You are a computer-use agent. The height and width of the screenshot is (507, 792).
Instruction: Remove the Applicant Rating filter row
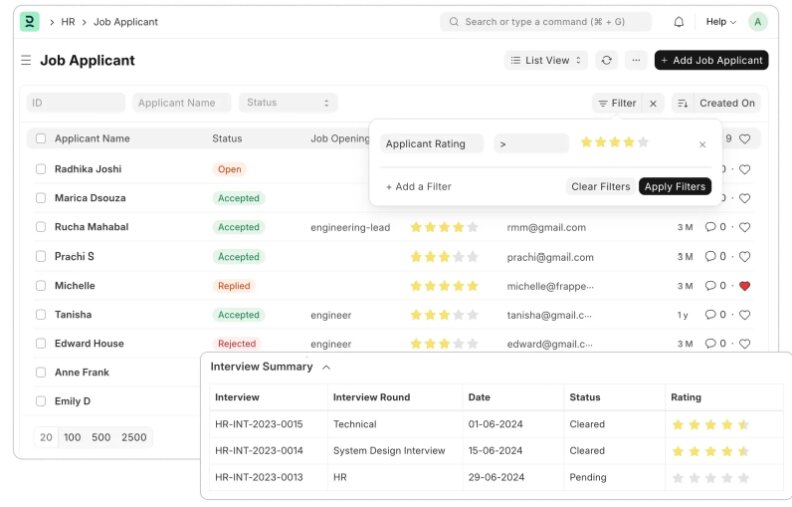point(702,144)
